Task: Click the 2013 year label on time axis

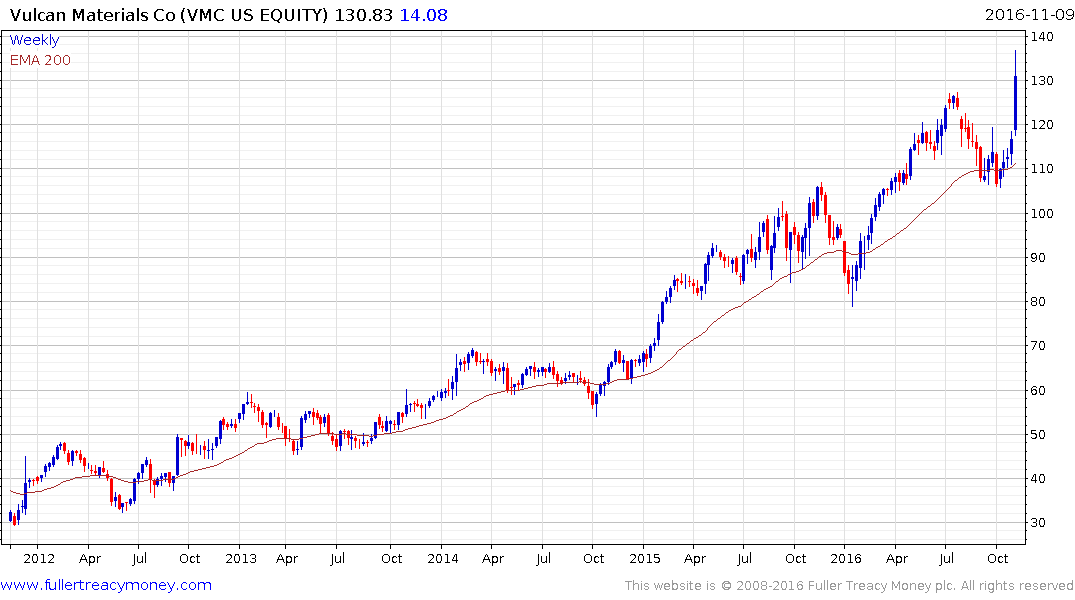Action: [x=241, y=558]
